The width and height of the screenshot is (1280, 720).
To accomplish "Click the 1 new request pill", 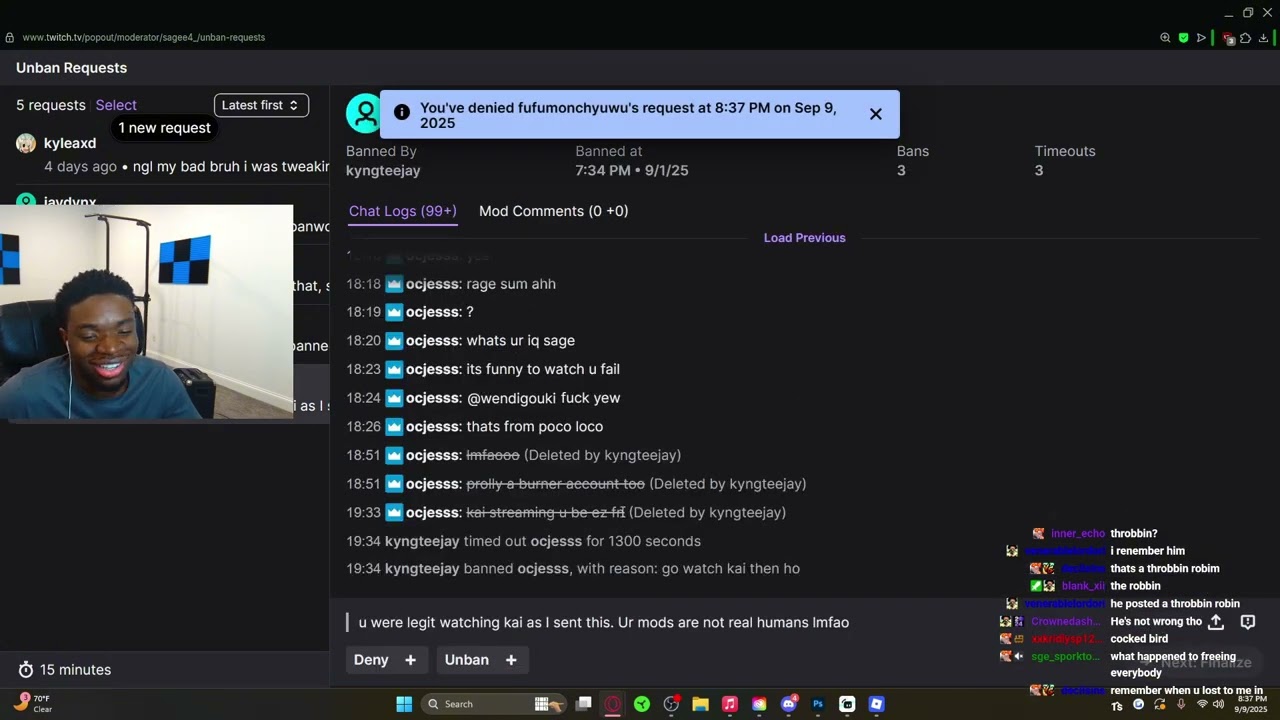I will (165, 128).
